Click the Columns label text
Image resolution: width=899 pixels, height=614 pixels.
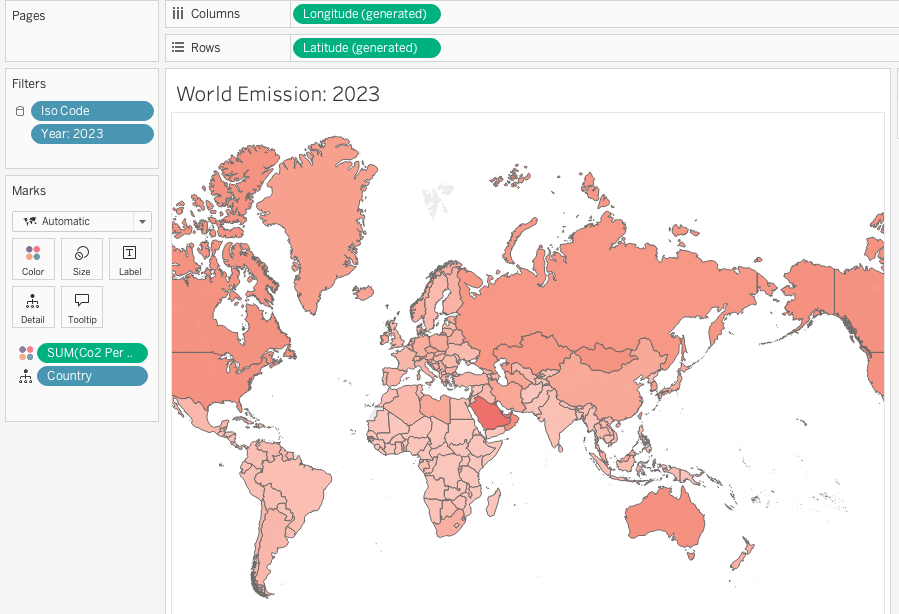coord(215,14)
